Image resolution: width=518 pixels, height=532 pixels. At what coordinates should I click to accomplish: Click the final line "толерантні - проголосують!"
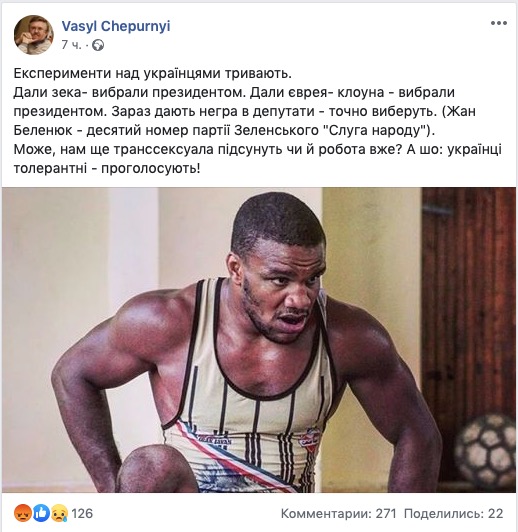point(107,168)
